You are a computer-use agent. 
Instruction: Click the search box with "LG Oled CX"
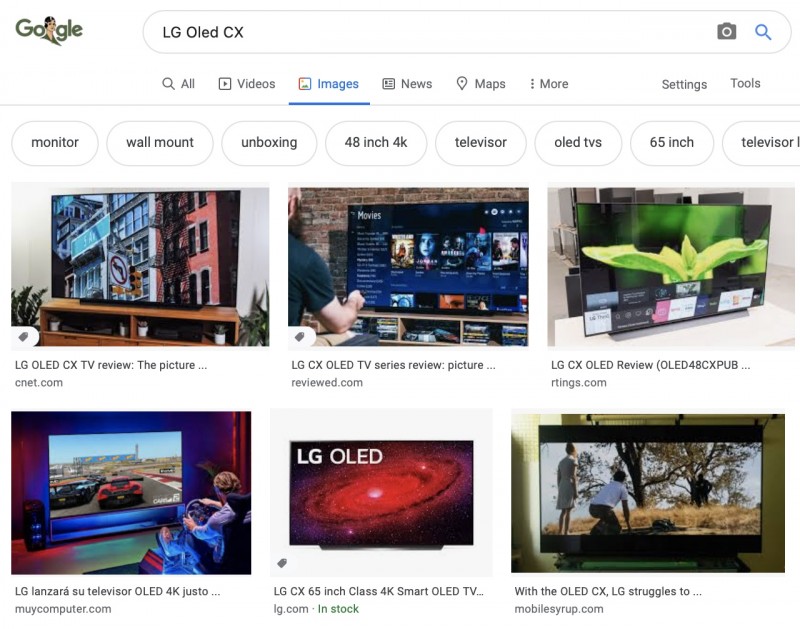tap(430, 32)
